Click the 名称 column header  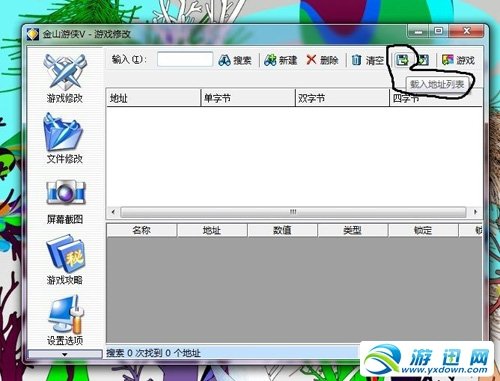[x=142, y=230]
